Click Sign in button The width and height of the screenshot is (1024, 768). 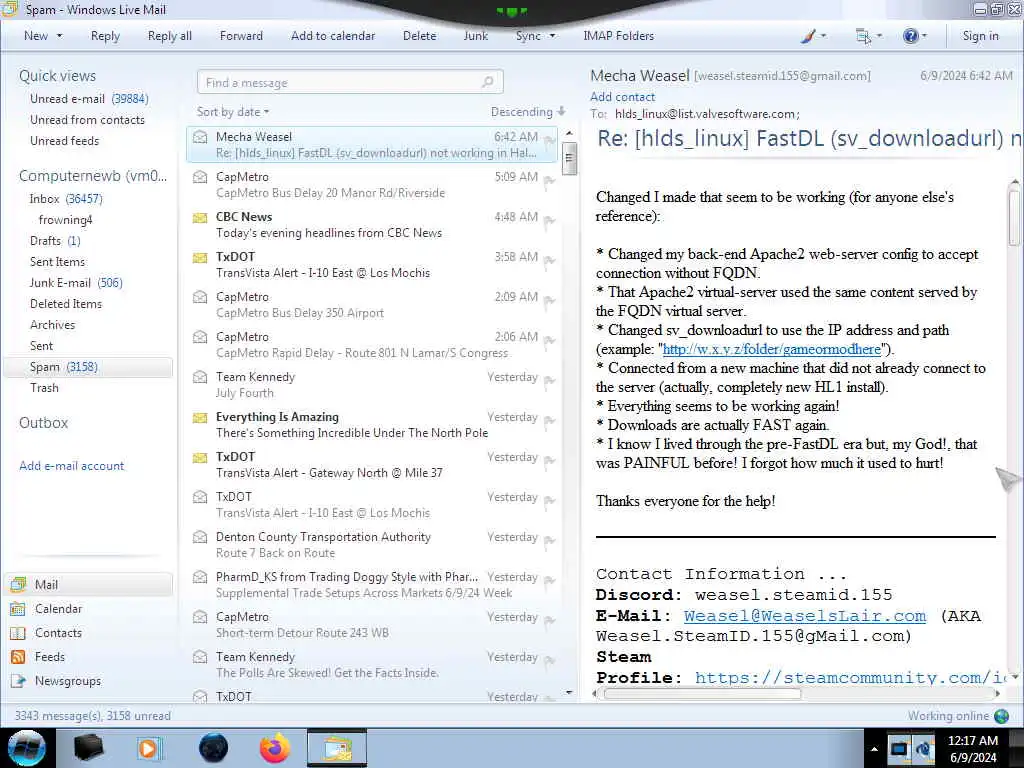pyautogui.click(x=980, y=37)
